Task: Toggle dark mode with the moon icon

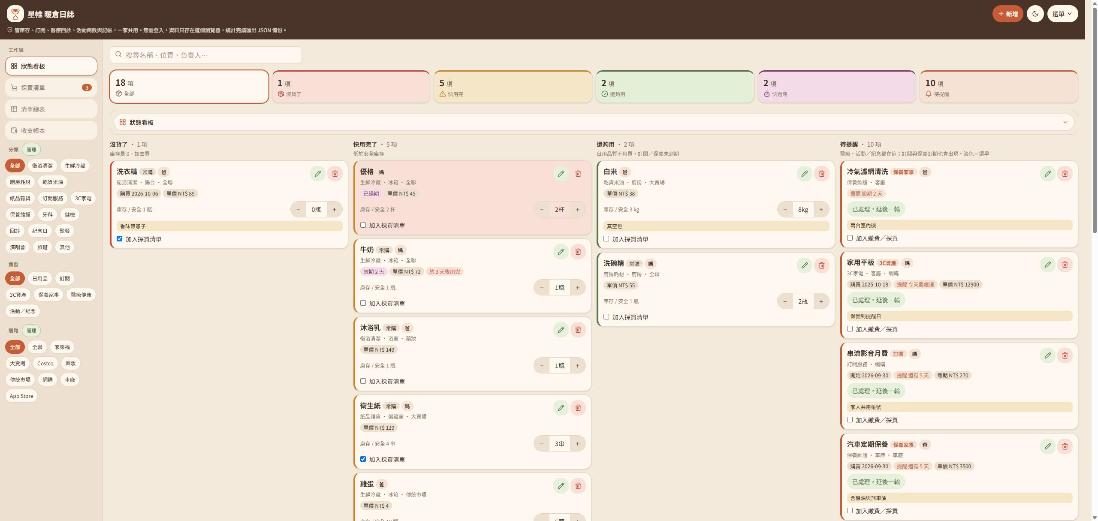Action: click(1035, 14)
